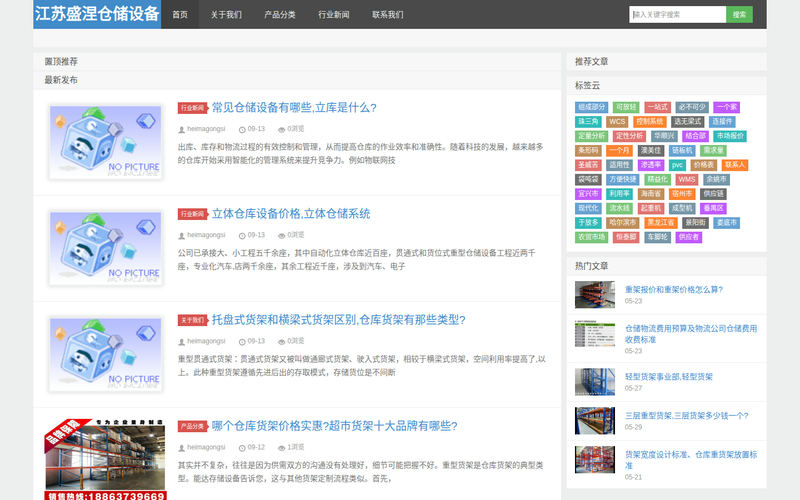Select the 定量分析 tag

coord(591,136)
